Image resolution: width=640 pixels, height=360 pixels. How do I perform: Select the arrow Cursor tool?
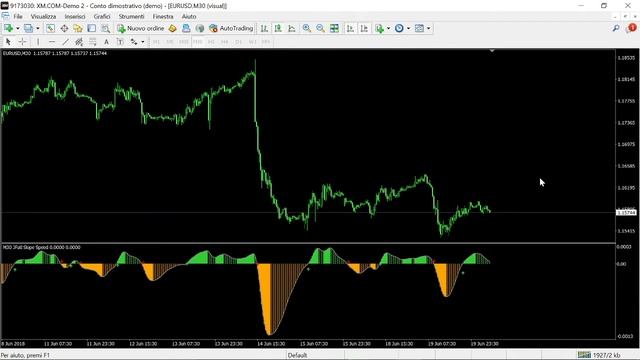[x=8, y=42]
